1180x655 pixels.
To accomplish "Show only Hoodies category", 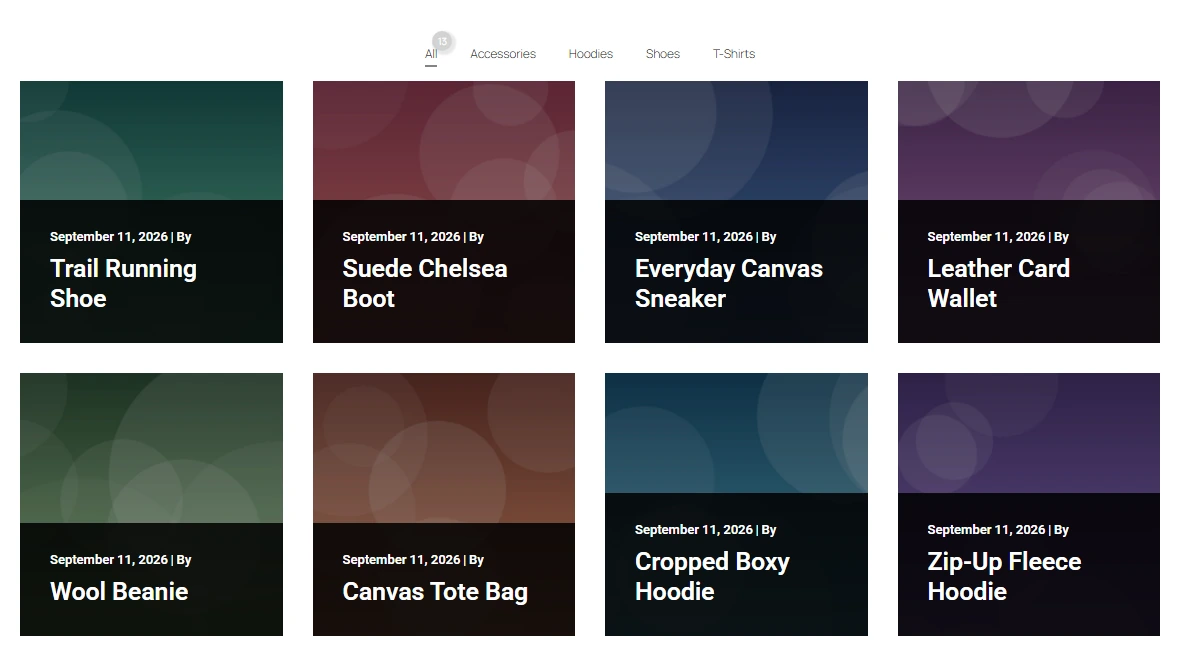I will pos(591,54).
